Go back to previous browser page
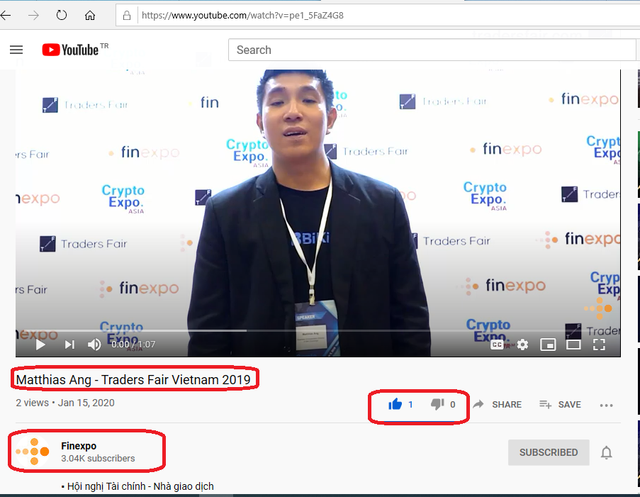The width and height of the screenshot is (640, 497). (5, 16)
